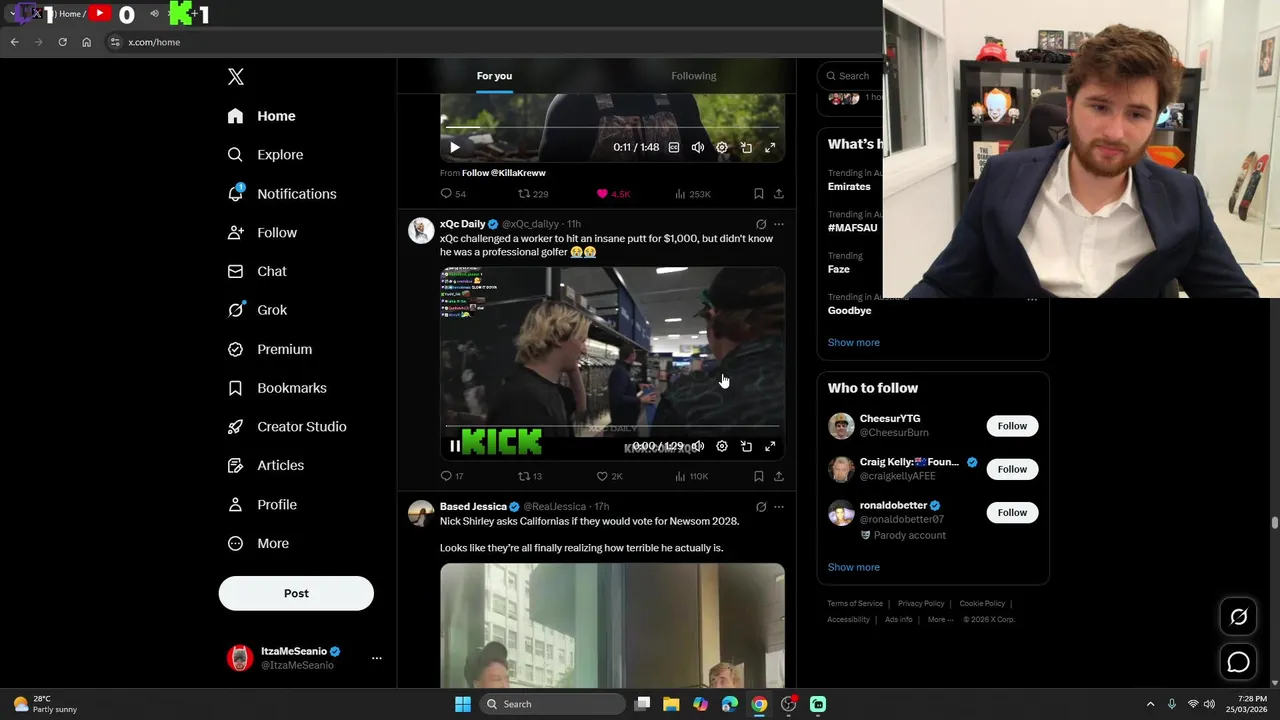Pause the xQc golf video
The image size is (1280, 720).
pyautogui.click(x=455, y=446)
